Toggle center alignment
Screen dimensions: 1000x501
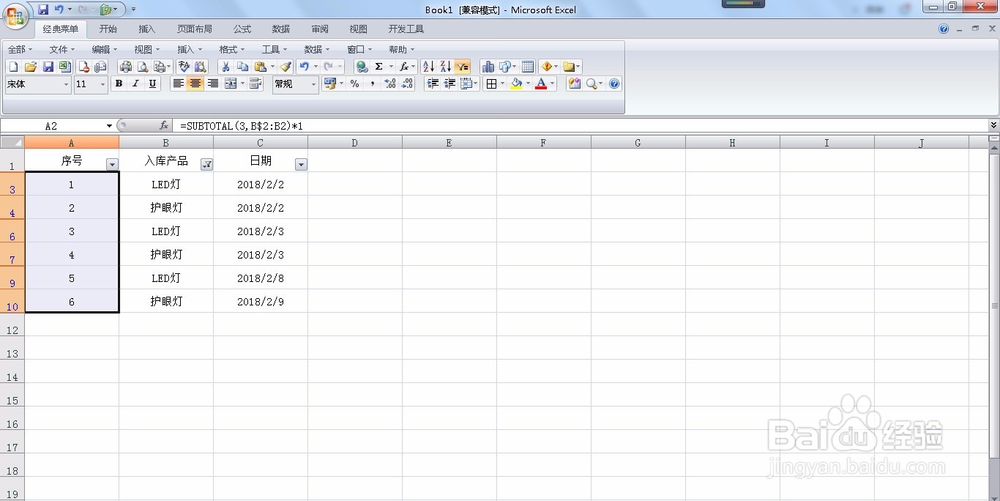[x=195, y=84]
